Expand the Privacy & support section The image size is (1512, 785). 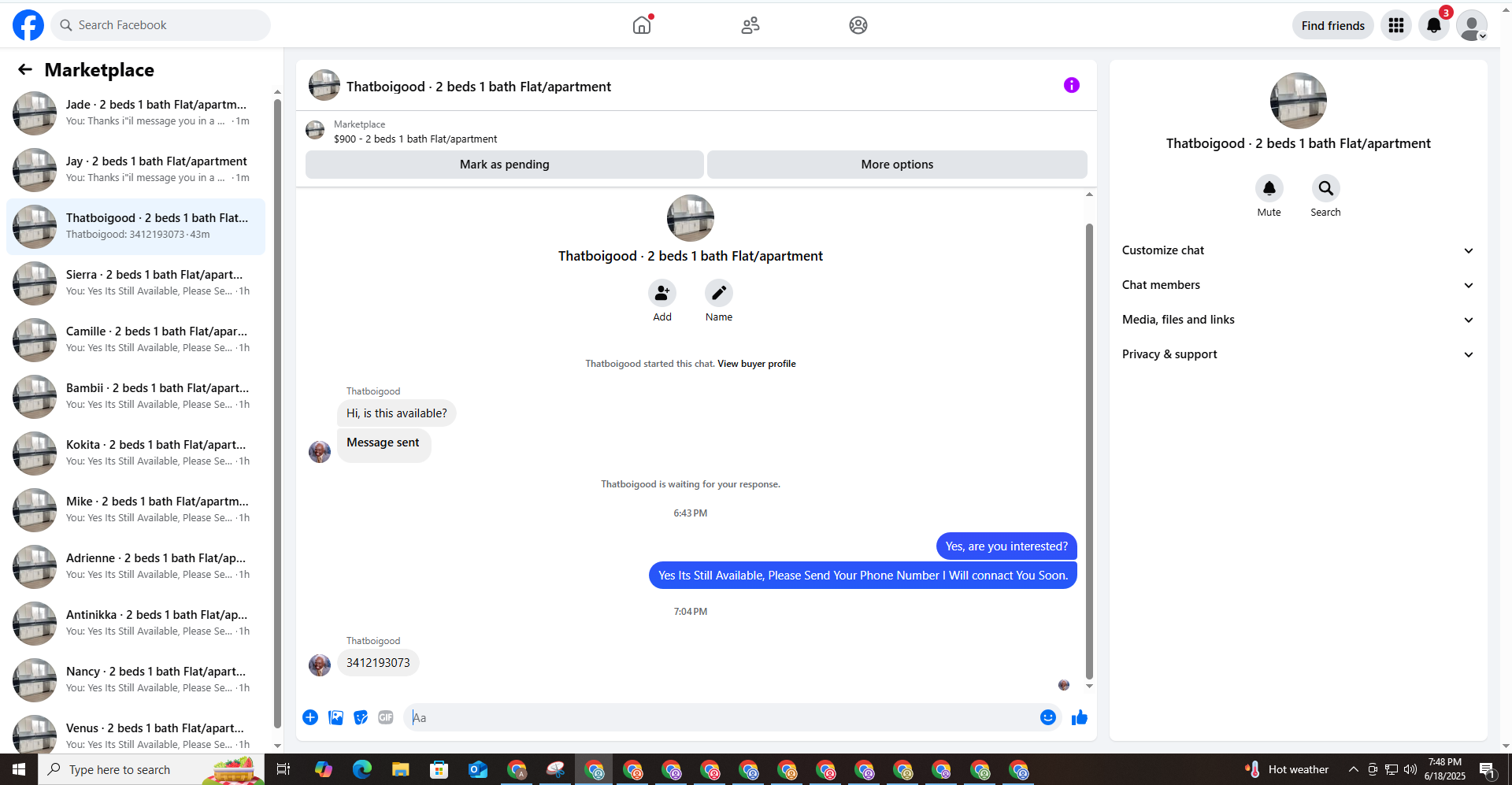(x=1298, y=354)
